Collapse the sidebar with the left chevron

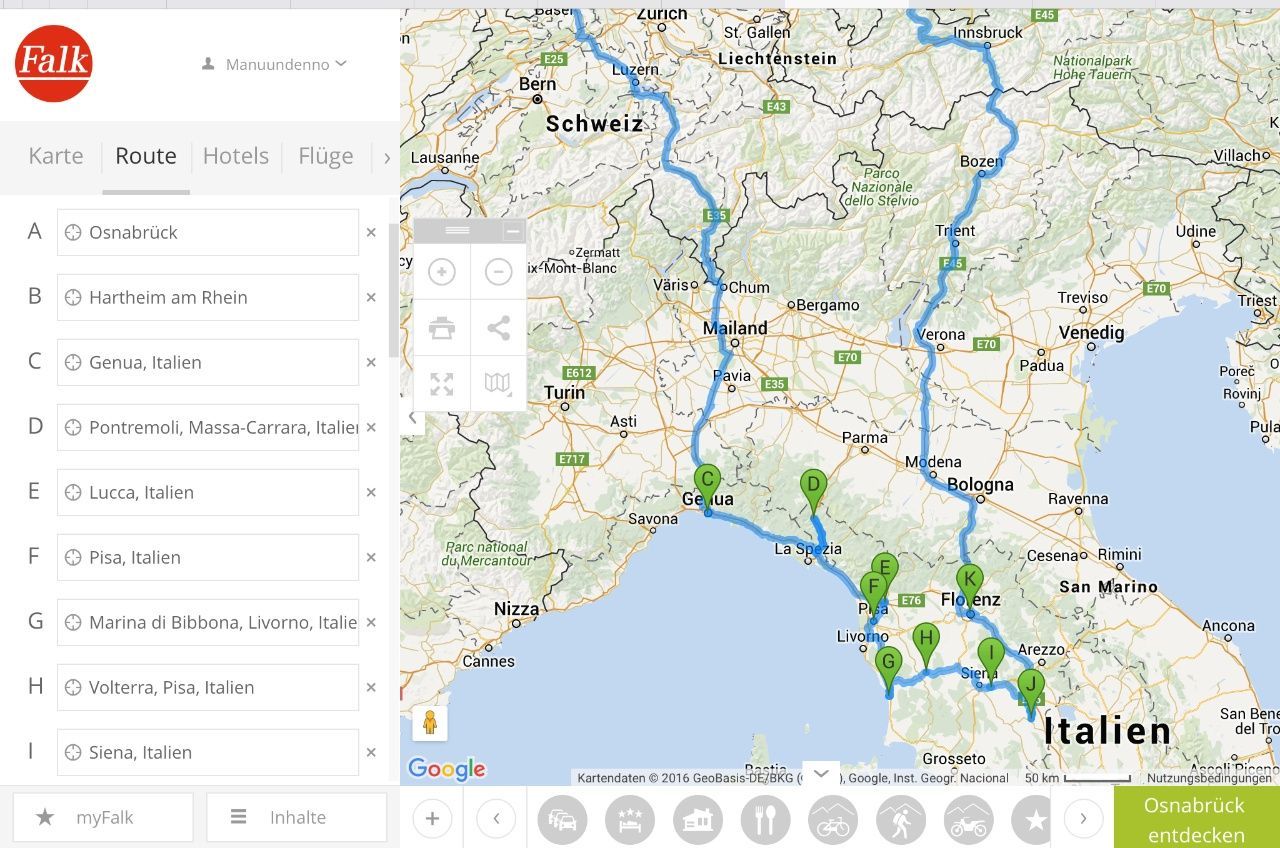[413, 418]
